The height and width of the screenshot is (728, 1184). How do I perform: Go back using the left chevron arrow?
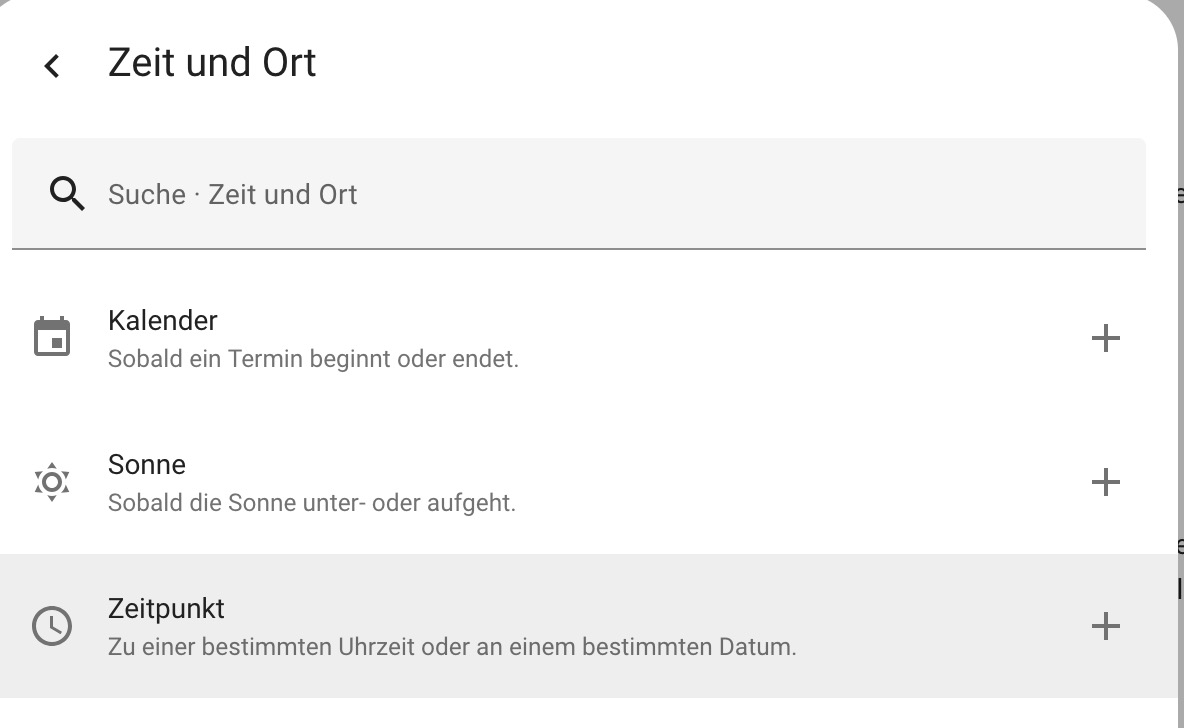[x=52, y=66]
